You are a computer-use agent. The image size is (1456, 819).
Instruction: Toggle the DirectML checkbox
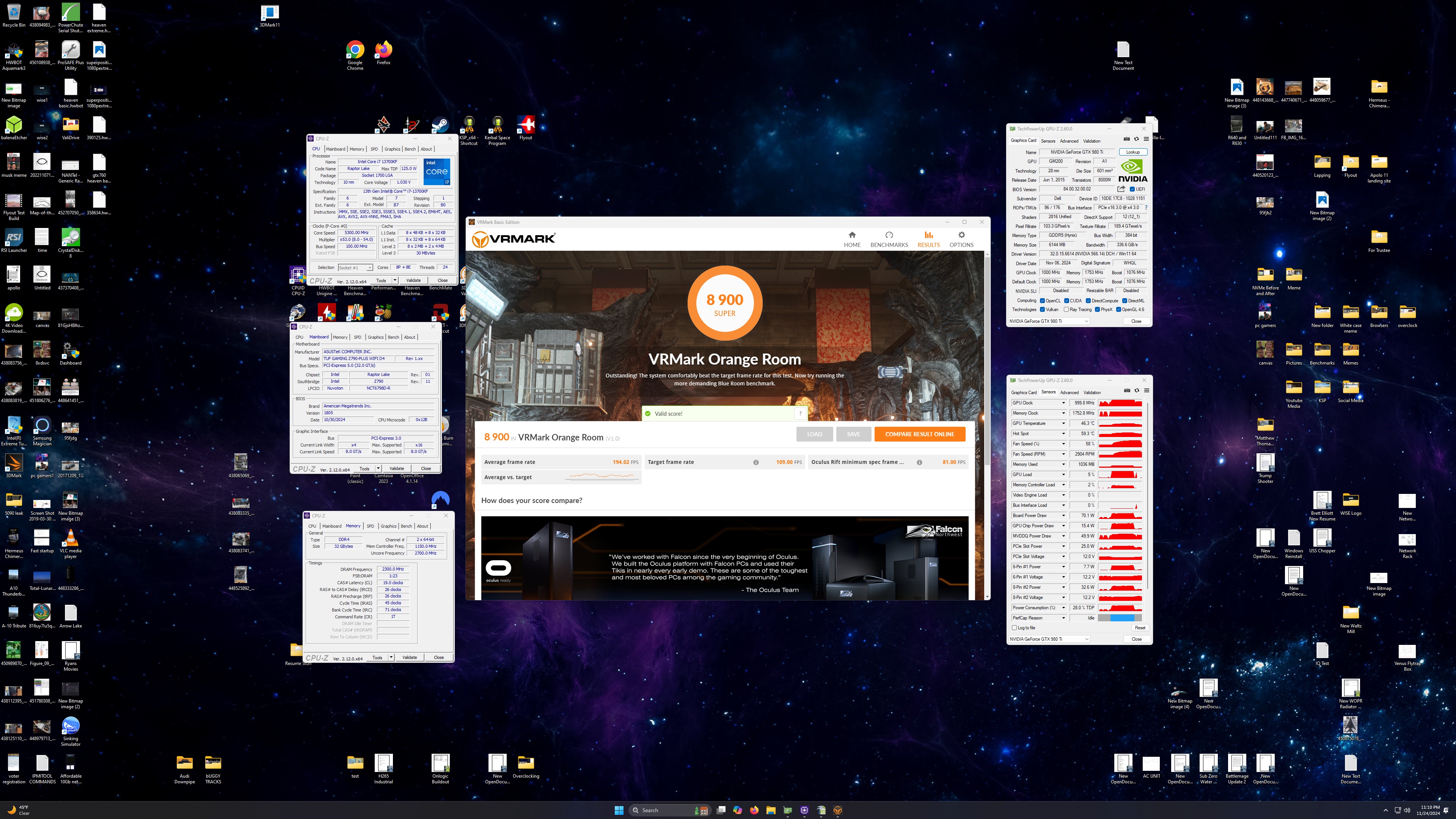[1125, 301]
